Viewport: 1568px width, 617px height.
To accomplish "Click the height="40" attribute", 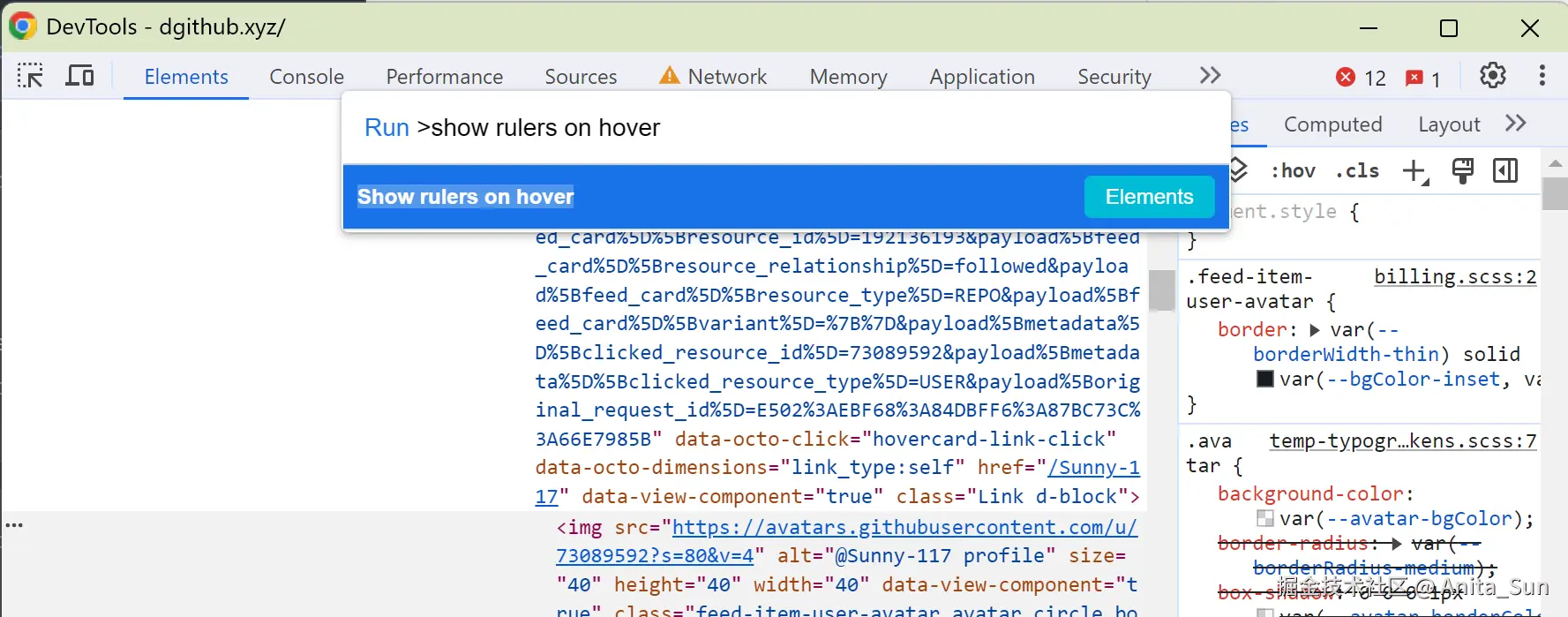I will (678, 585).
